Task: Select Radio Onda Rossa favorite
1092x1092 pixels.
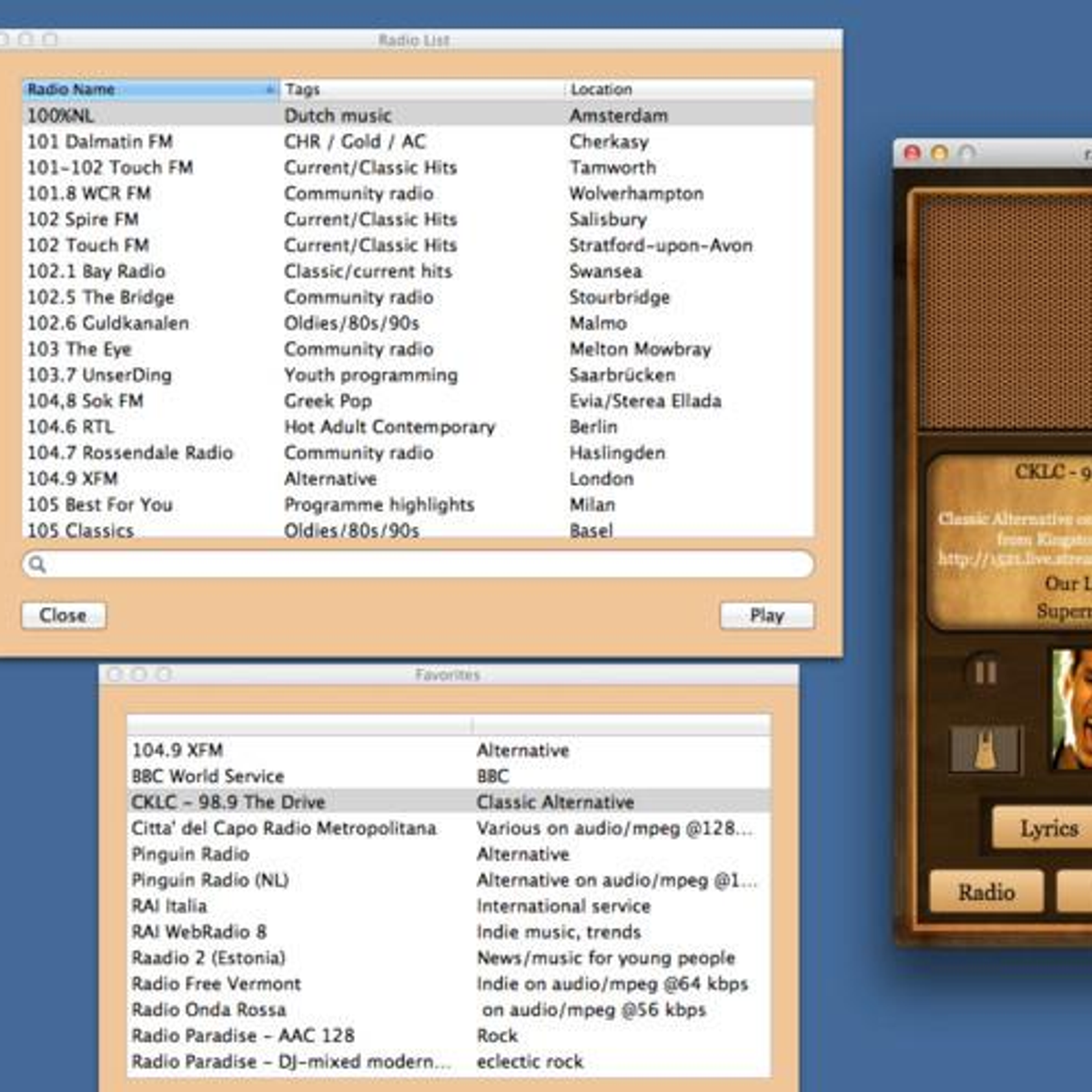Action: (449, 1009)
